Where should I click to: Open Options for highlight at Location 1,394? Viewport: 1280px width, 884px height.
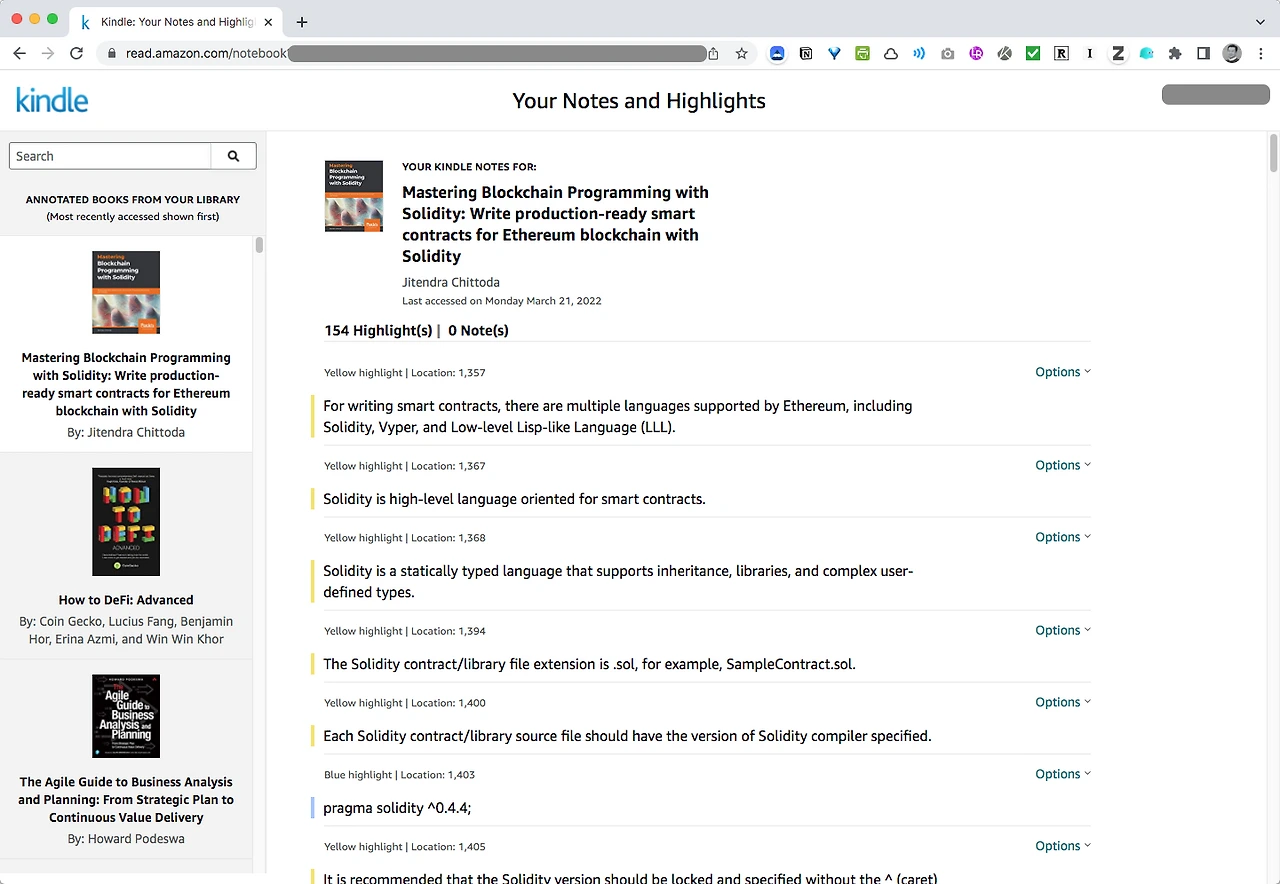(x=1063, y=630)
